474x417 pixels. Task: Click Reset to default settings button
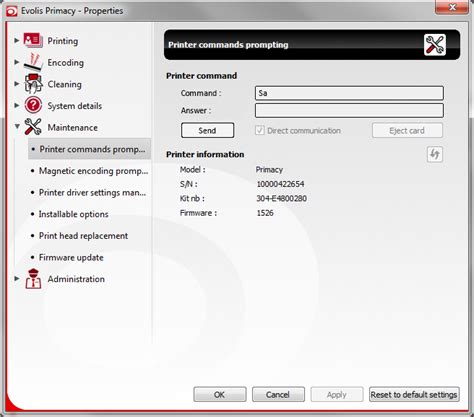(x=414, y=395)
